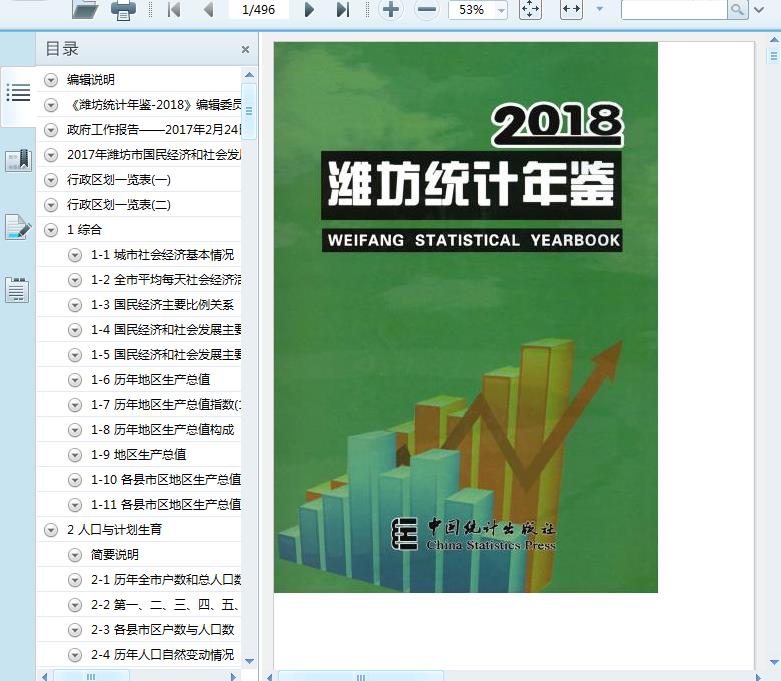
Task: Open the 53% zoom level dropdown
Action: click(502, 10)
